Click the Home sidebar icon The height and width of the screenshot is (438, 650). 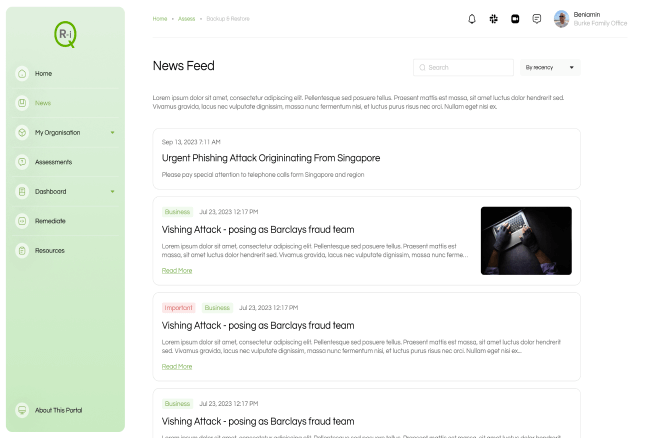click(22, 74)
